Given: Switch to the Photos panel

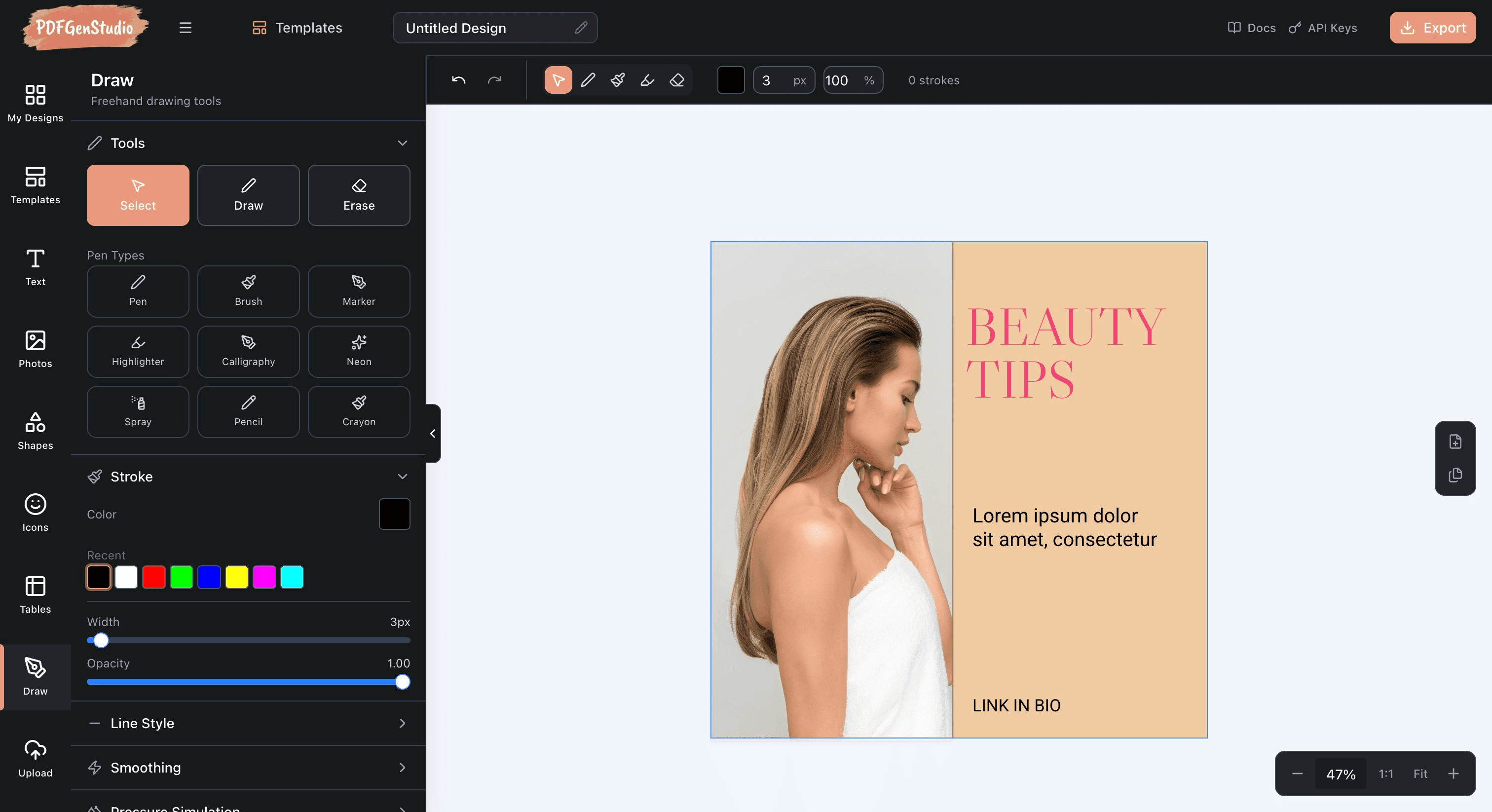Looking at the screenshot, I should [x=35, y=348].
